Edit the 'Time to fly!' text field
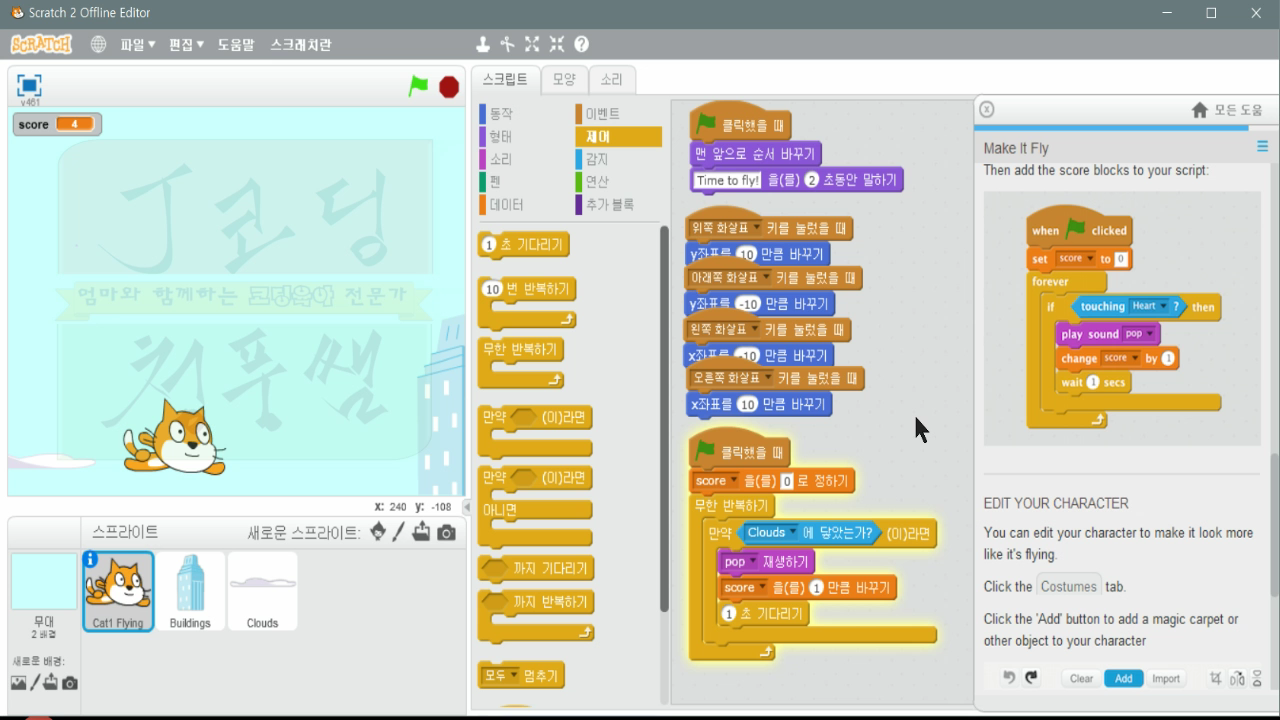Viewport: 1280px width, 720px height. point(728,180)
